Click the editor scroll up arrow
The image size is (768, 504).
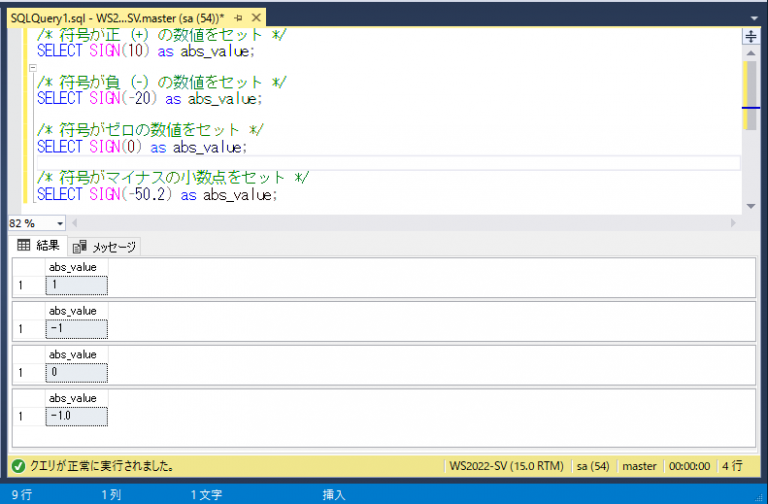(750, 53)
